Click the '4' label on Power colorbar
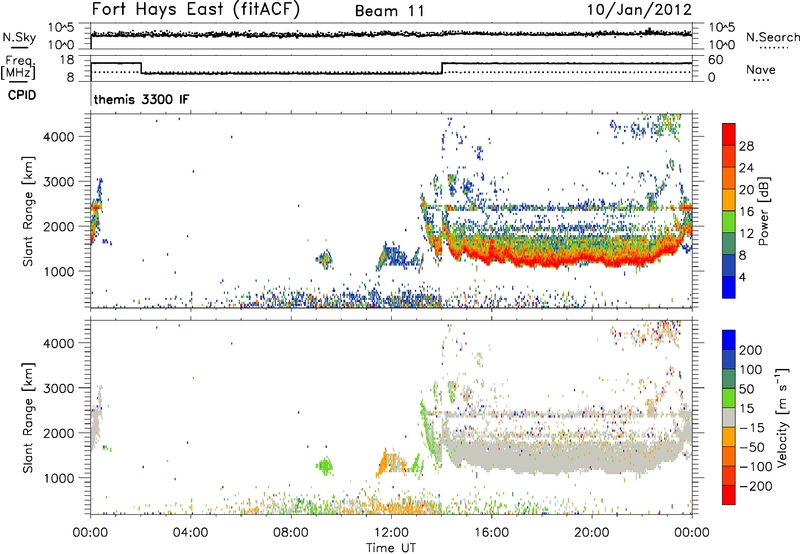This screenshot has height=554, width=800. click(x=742, y=277)
